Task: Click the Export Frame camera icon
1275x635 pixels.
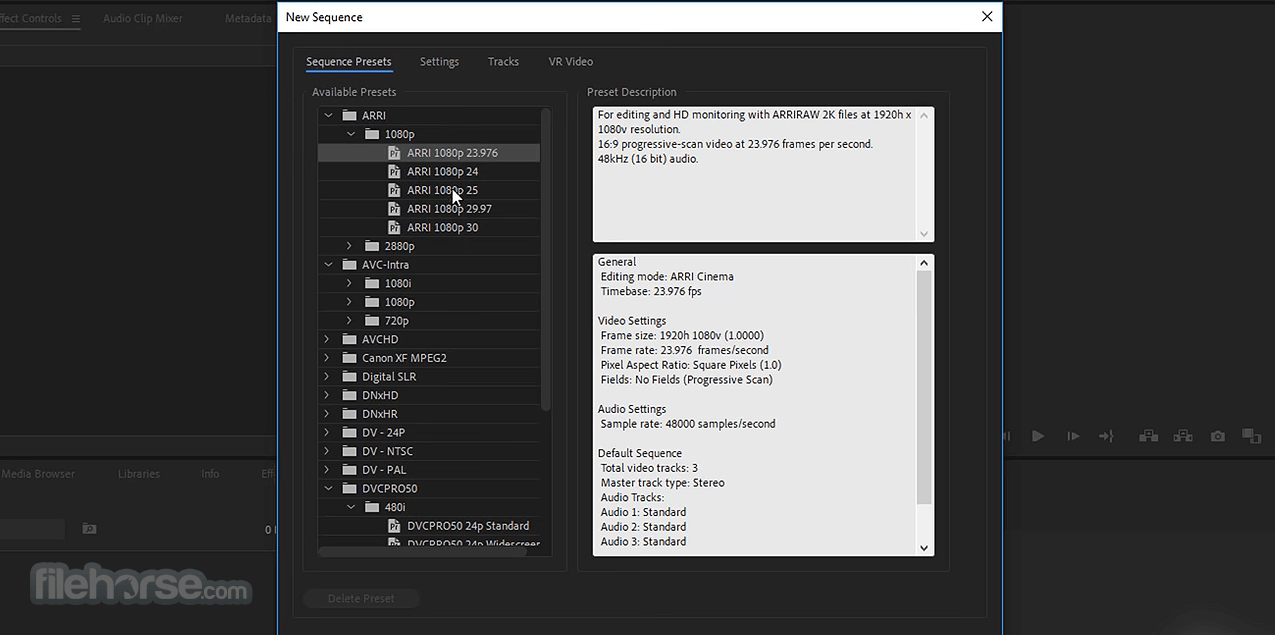Action: pos(1217,436)
